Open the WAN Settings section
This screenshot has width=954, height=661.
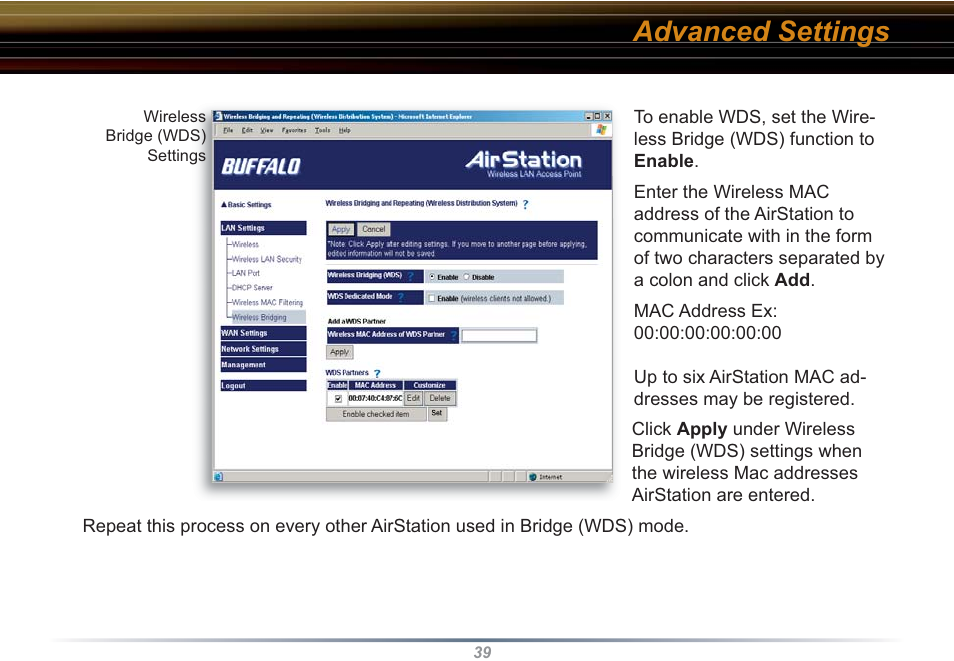263,333
